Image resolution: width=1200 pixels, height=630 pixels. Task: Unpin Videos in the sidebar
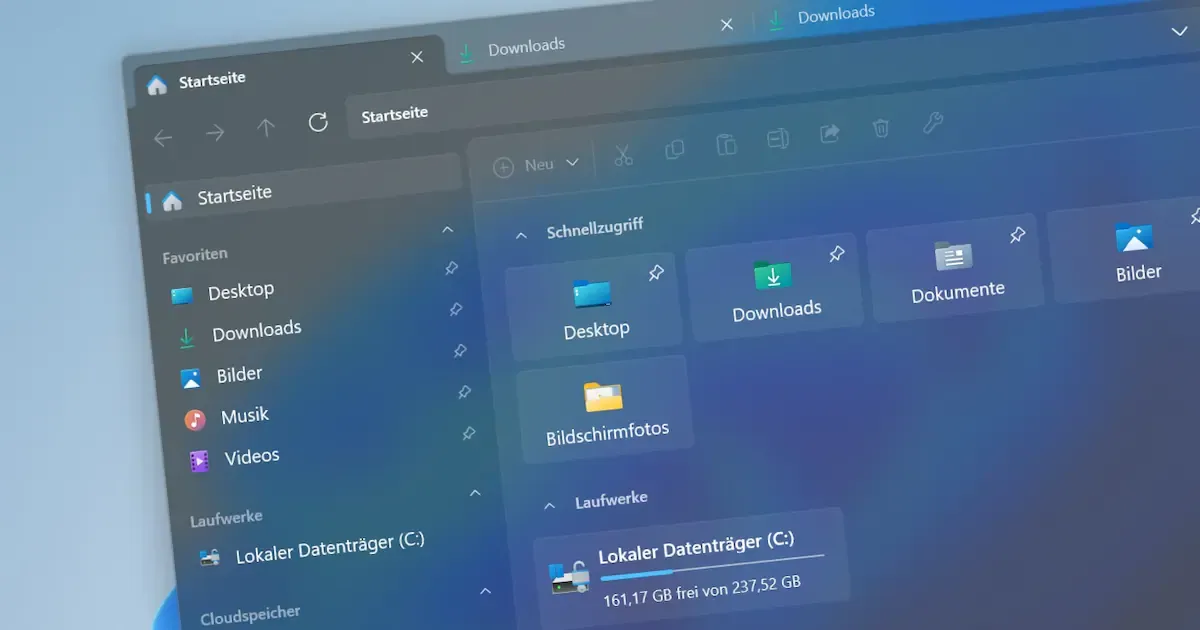pyautogui.click(x=468, y=434)
